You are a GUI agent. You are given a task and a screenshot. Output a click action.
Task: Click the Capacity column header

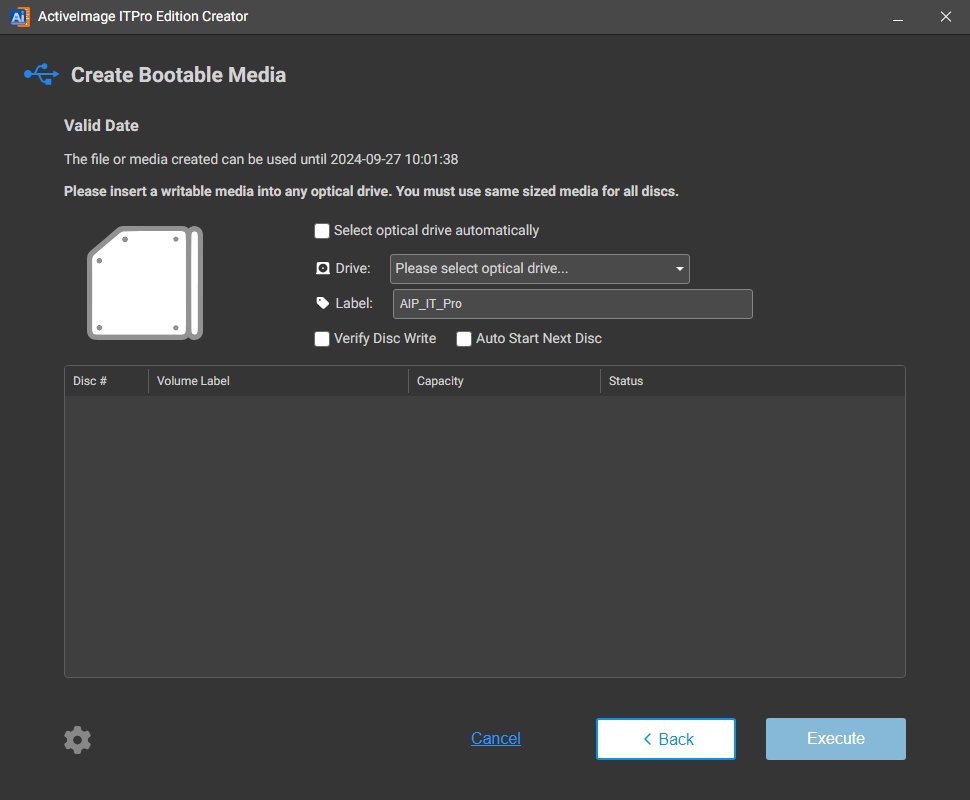[x=504, y=381]
